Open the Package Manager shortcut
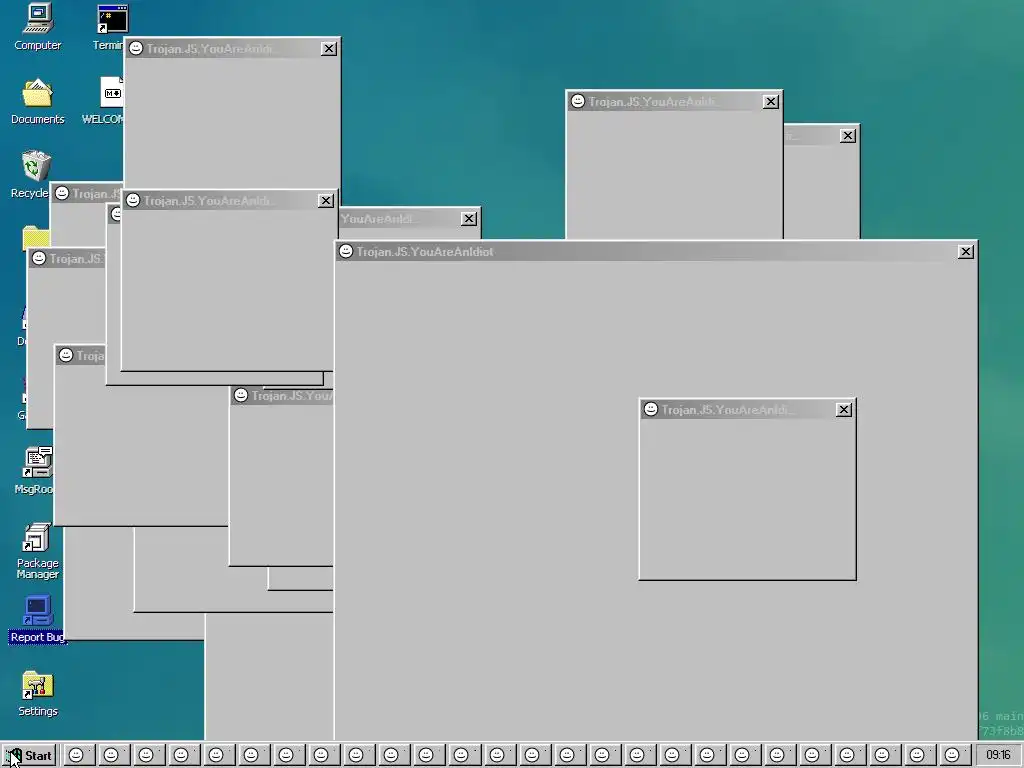This screenshot has width=1024, height=768. 37,551
